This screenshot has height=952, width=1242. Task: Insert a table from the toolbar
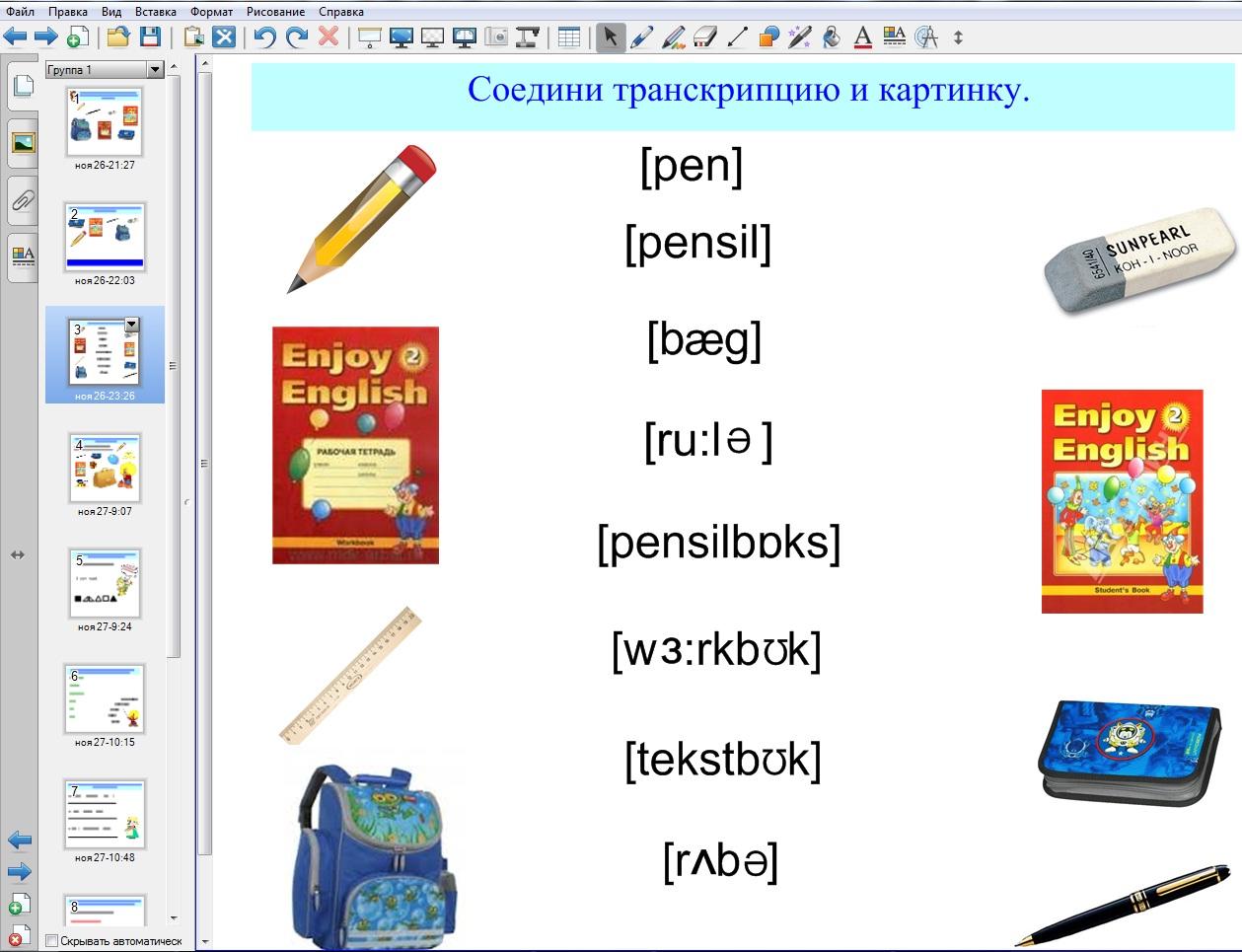(568, 37)
